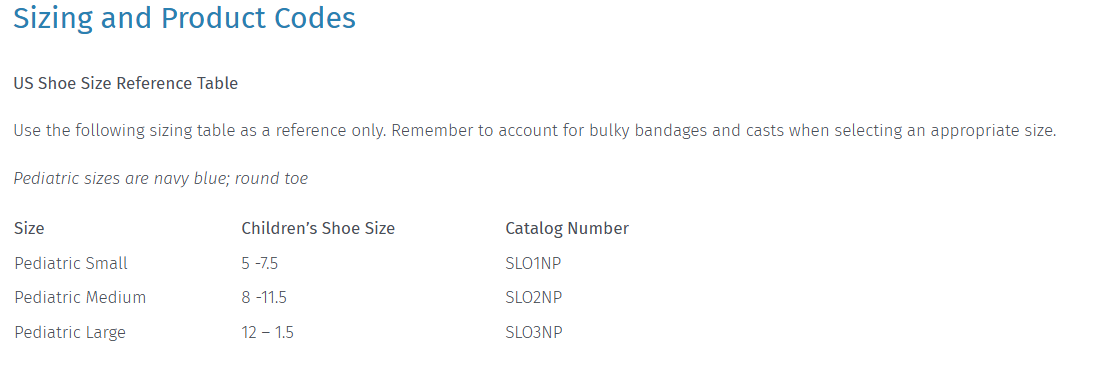
Task: Click the Catalog Number column header
Action: 567,229
